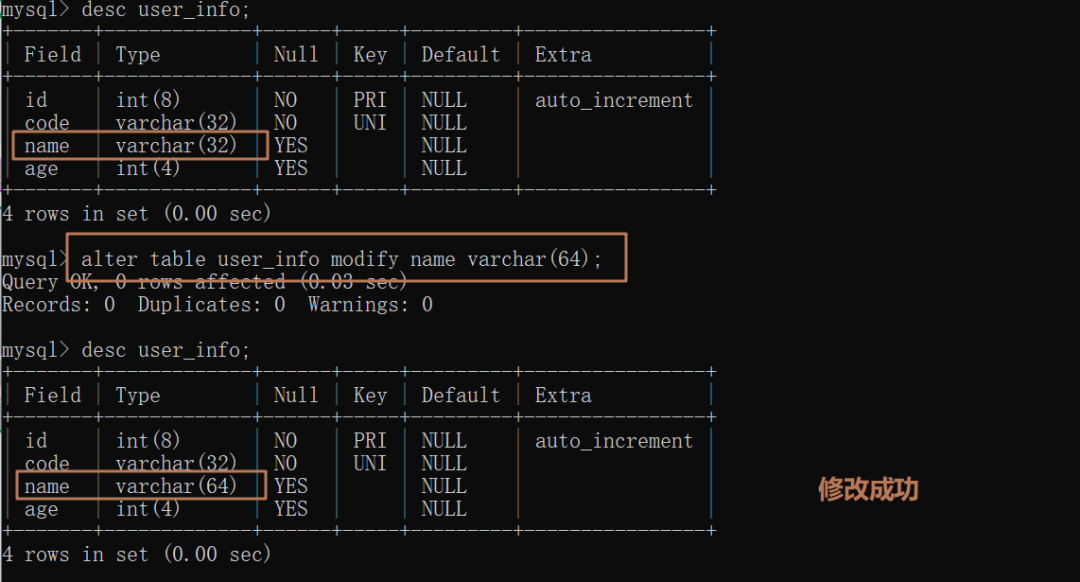Click the first 'desc user_info;' command text
Screen dimensions: 1080x582
point(165,10)
